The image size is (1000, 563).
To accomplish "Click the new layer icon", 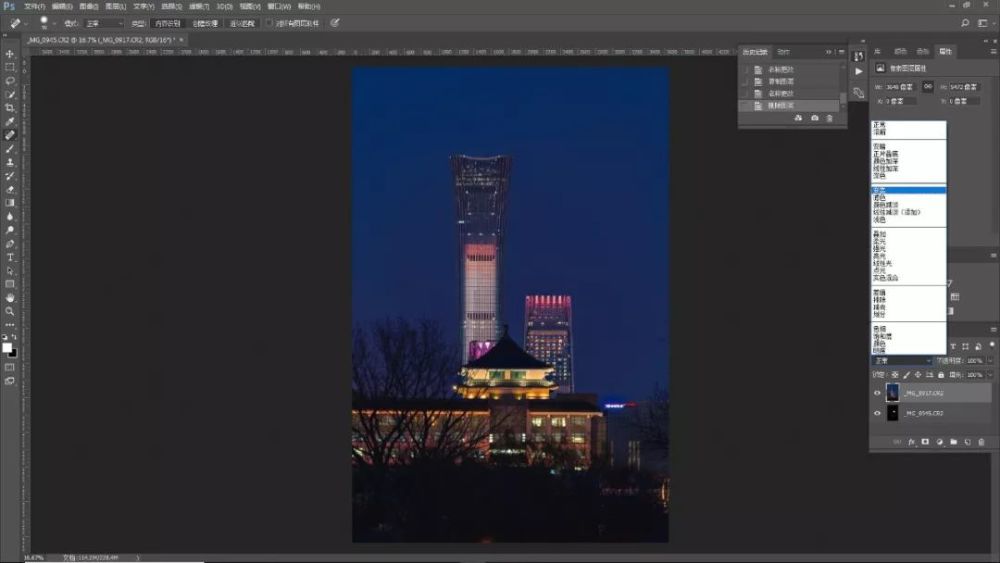I will tap(967, 442).
